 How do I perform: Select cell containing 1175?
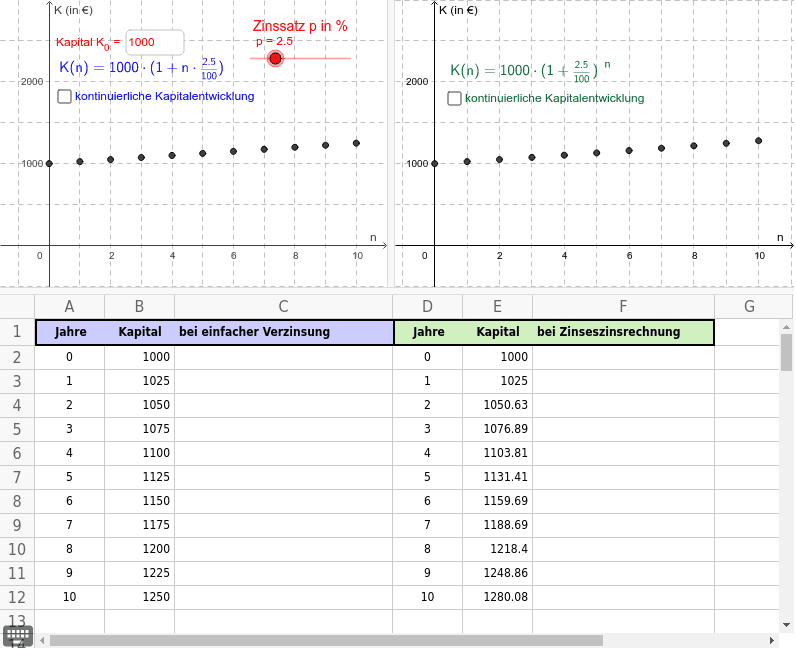tap(140, 525)
